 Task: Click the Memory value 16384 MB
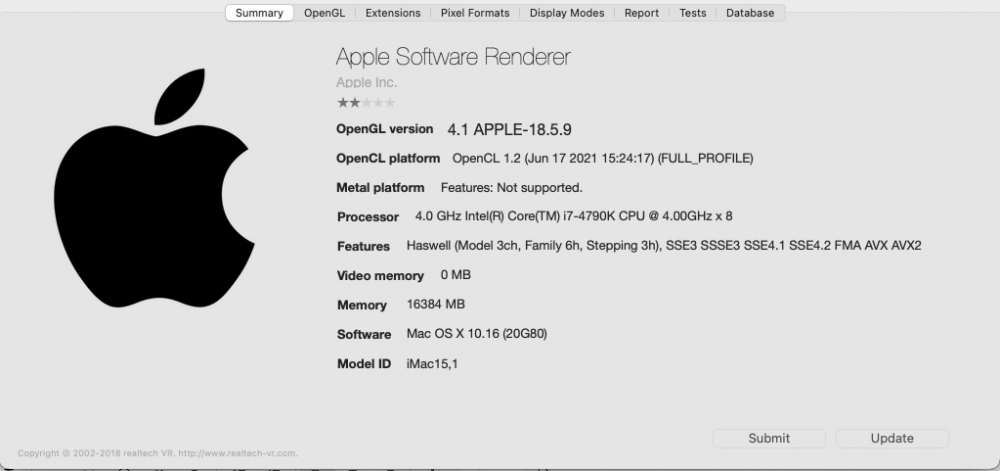(x=436, y=304)
